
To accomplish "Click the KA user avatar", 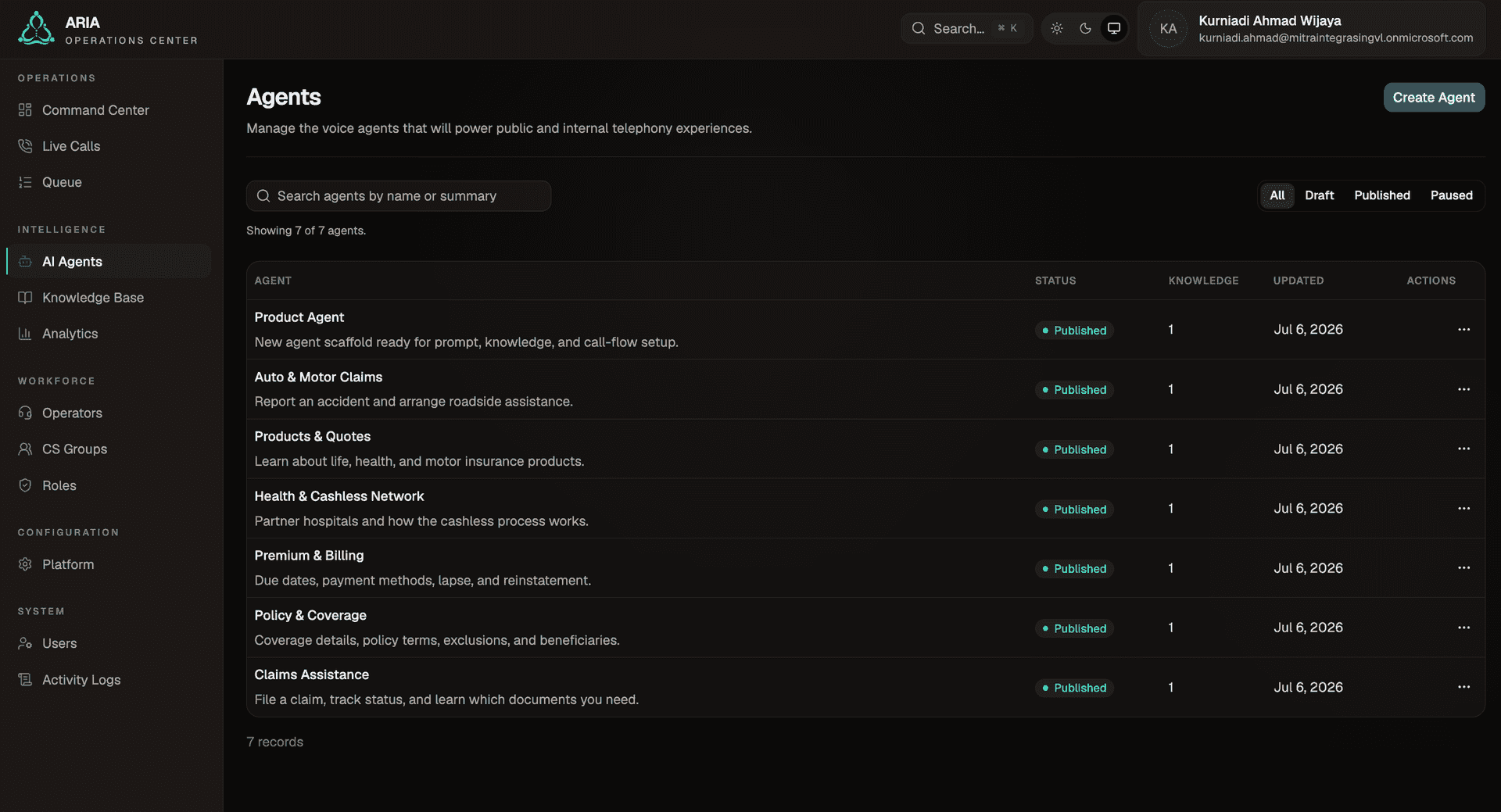I will click(x=1168, y=29).
